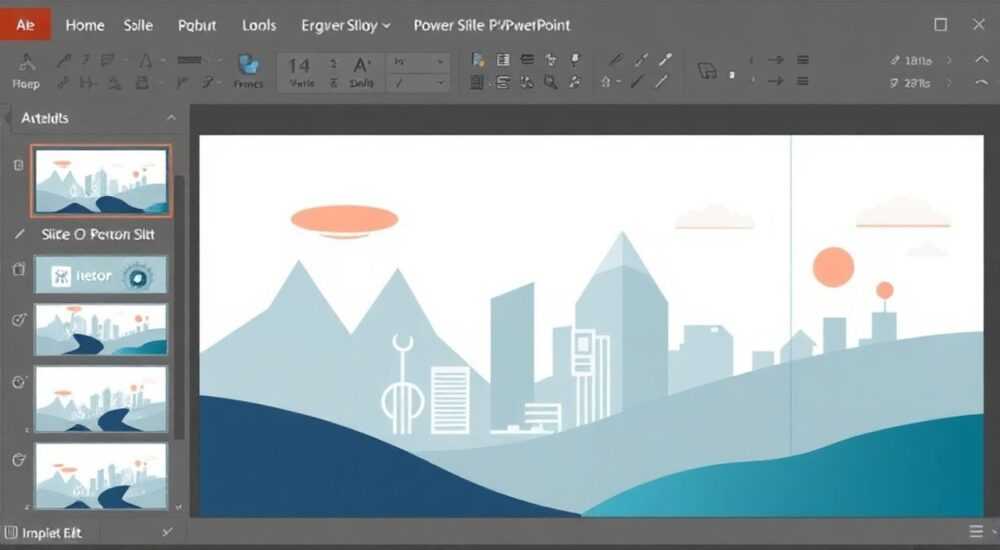Select the last visible slide thumbnail
This screenshot has width=1000, height=550.
click(x=101, y=476)
